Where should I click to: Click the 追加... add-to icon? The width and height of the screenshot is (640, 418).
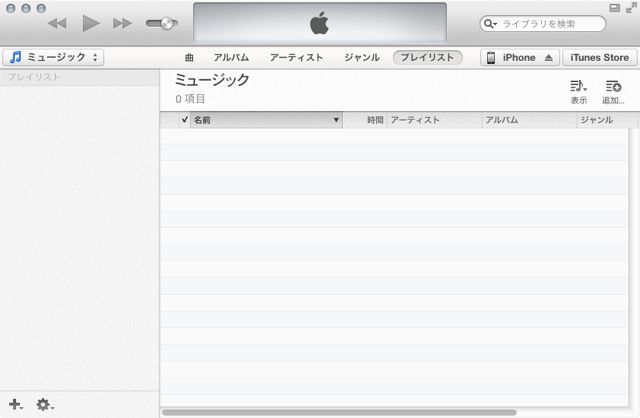point(613,92)
